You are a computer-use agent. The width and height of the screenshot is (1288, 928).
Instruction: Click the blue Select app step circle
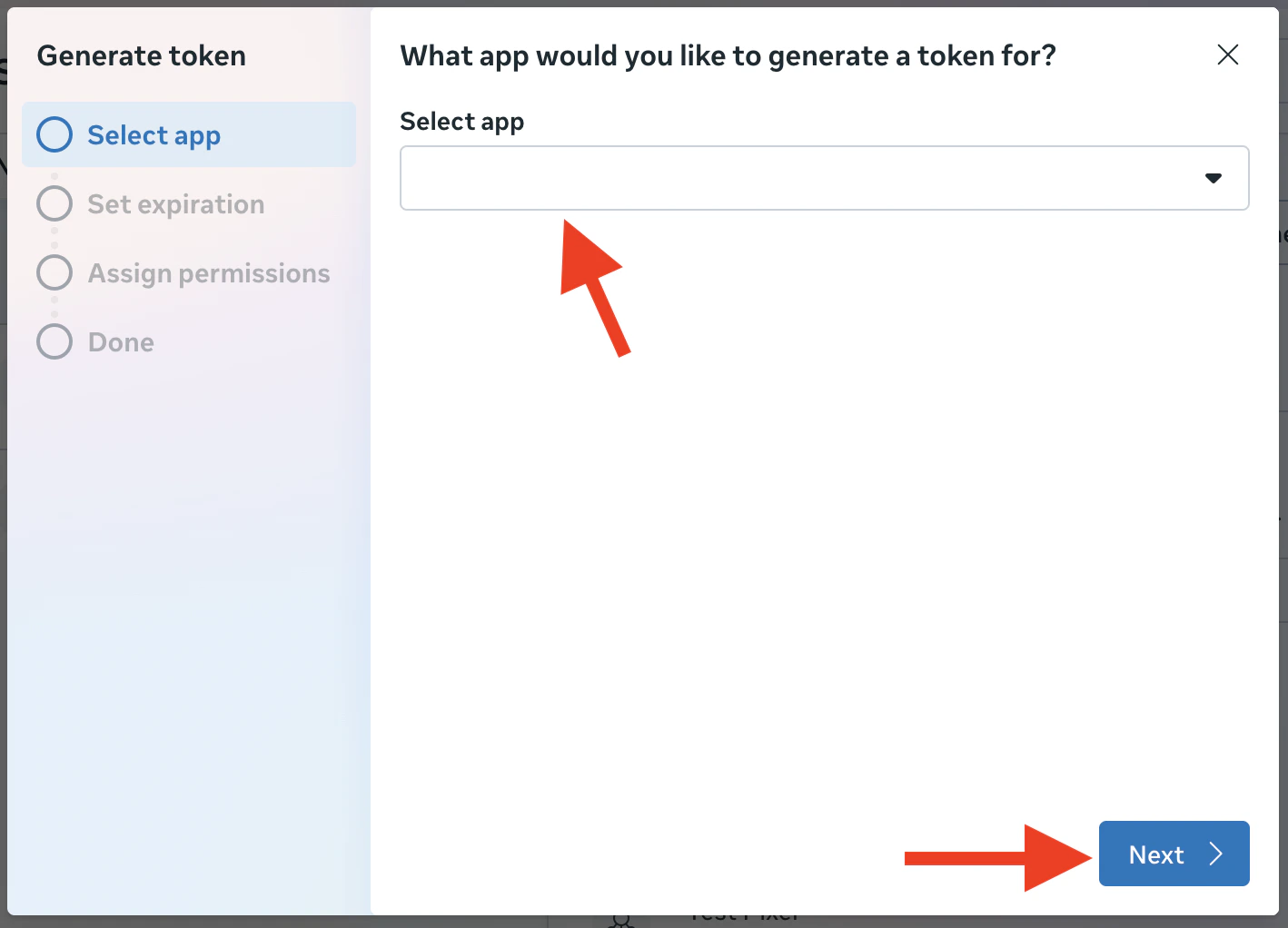pos(54,134)
